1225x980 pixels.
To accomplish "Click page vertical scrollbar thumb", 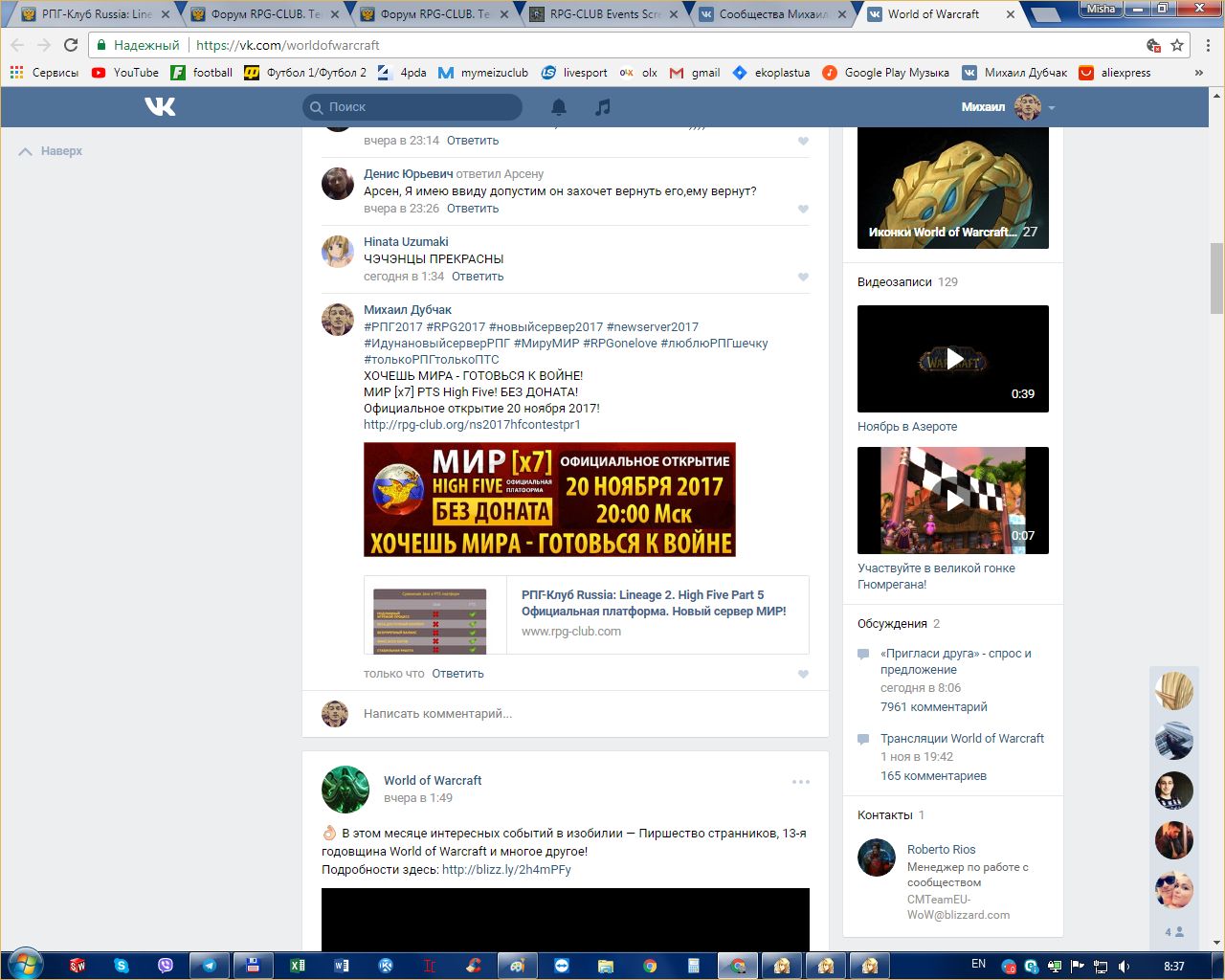I will (1216, 278).
